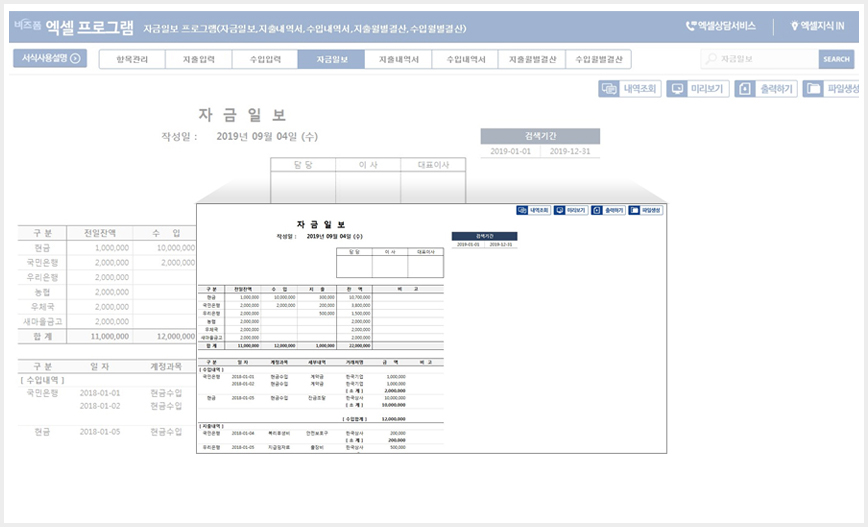868x527 pixels.
Task: Click the lightbulb icon beside 엑셀지식 IN
Action: pyautogui.click(x=794, y=25)
